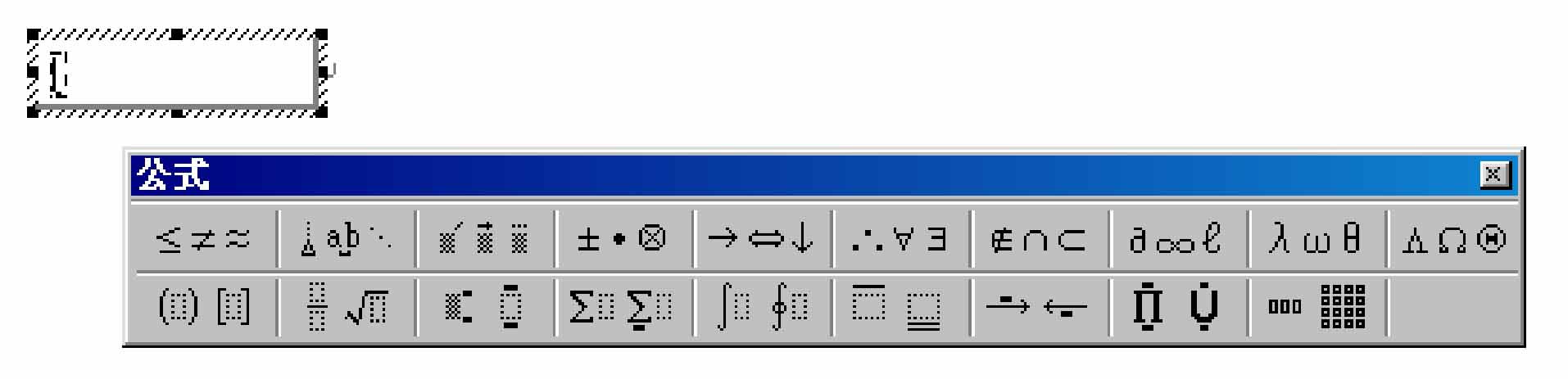Open the fence templates palette with brackets
The image size is (1568, 379).
coord(204,308)
